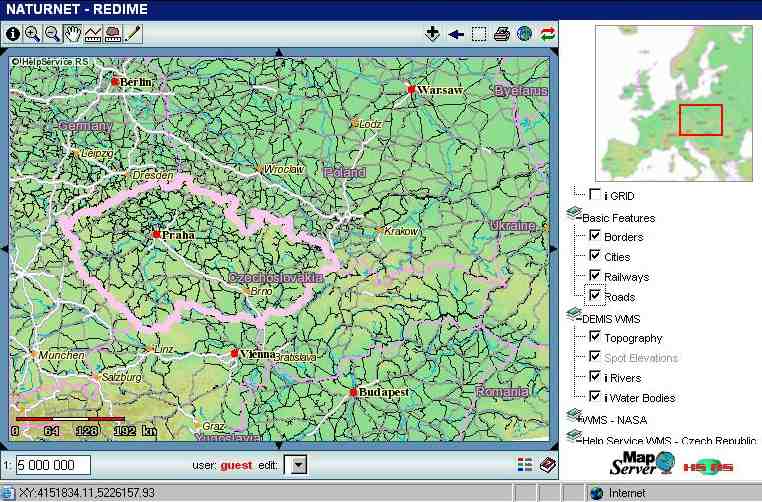Click the red-green refresh arrows icon
This screenshot has width=762, height=502.
tap(548, 34)
